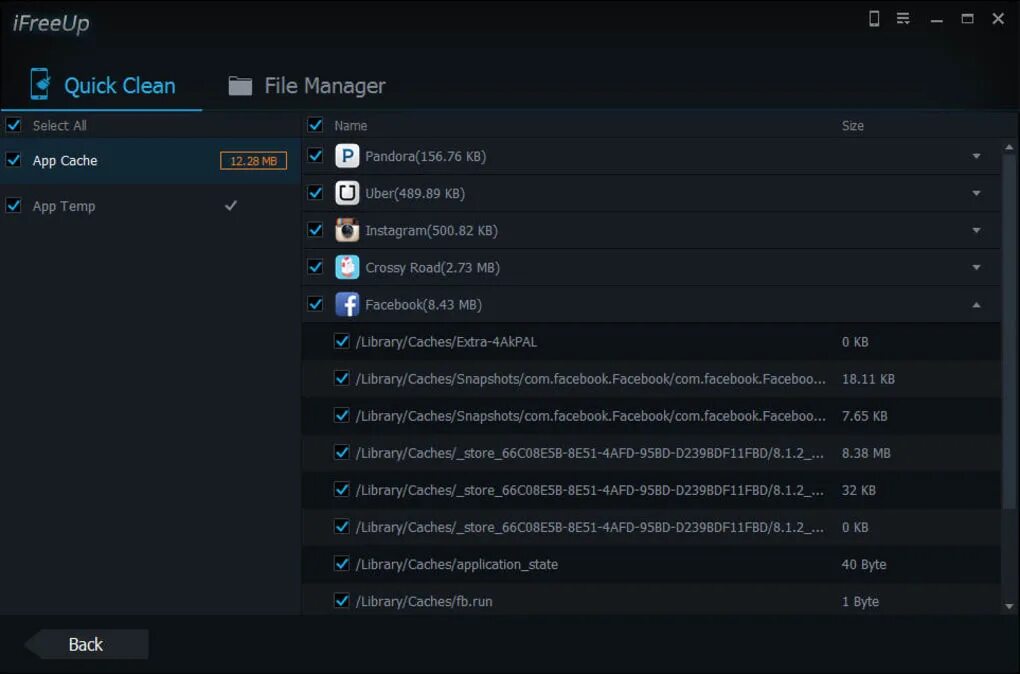The width and height of the screenshot is (1020, 674).
Task: Expand the Crossy Road row arrow
Action: [976, 267]
